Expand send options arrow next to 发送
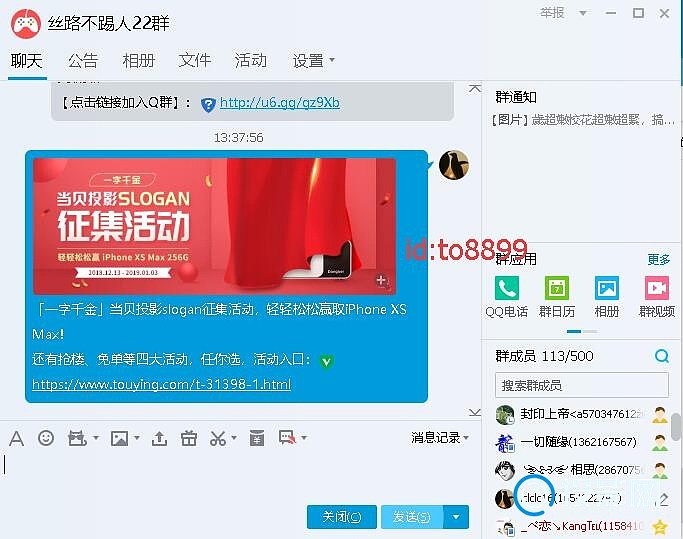Viewport: 683px width, 539px height. pyautogui.click(x=456, y=517)
